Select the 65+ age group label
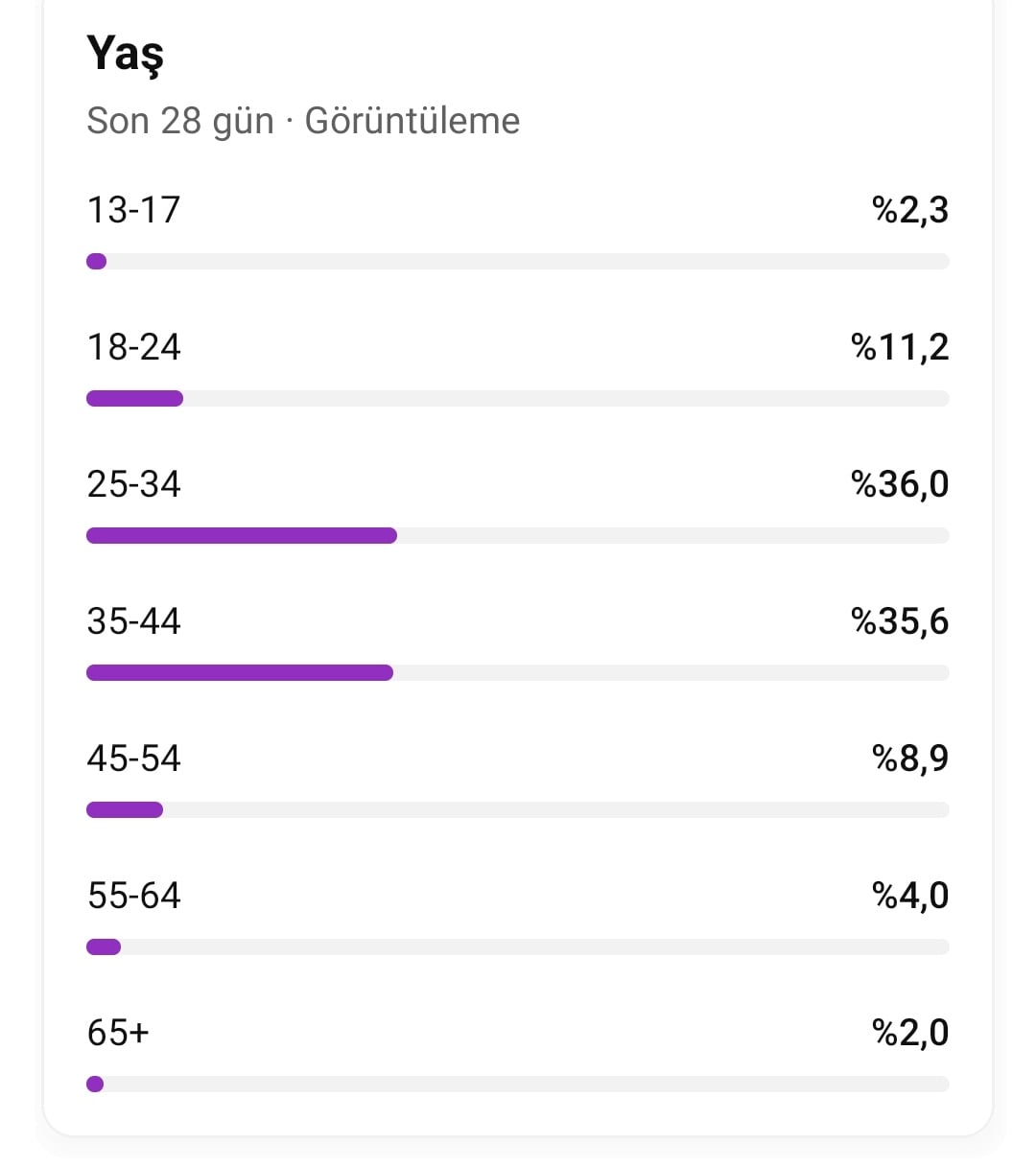The image size is (1036, 1167). (118, 1033)
